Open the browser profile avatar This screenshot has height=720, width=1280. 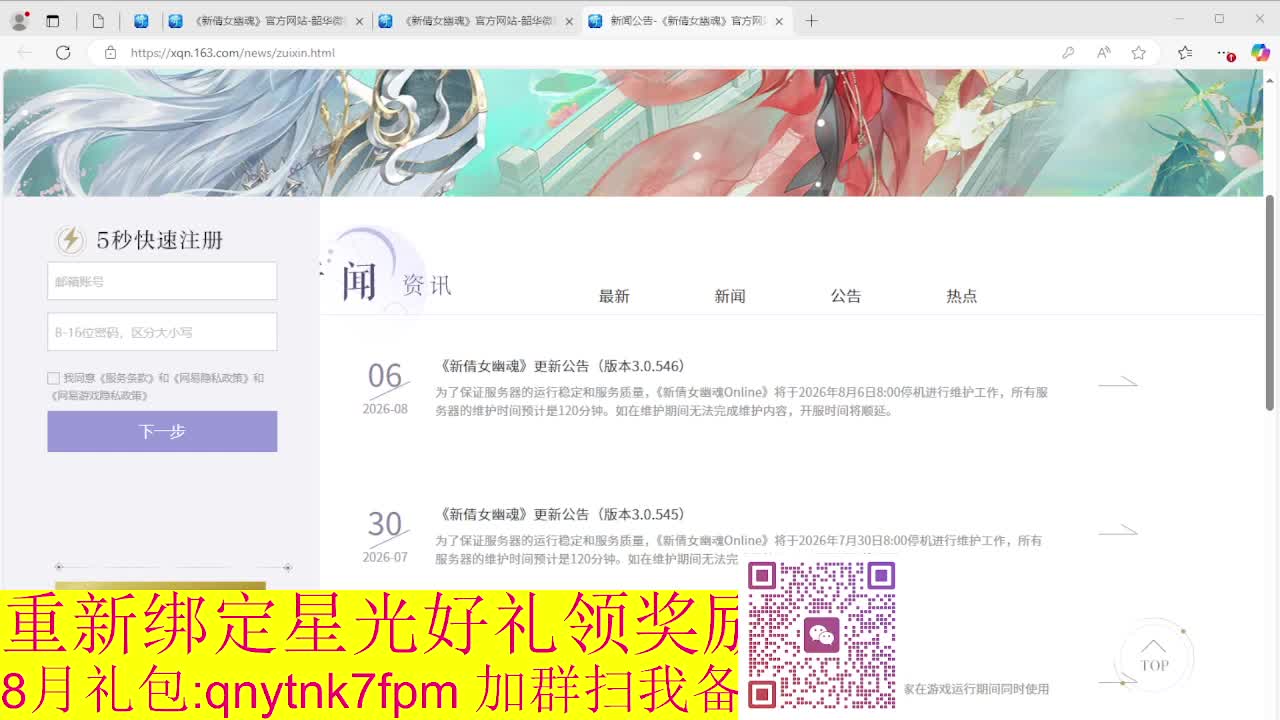(x=19, y=20)
